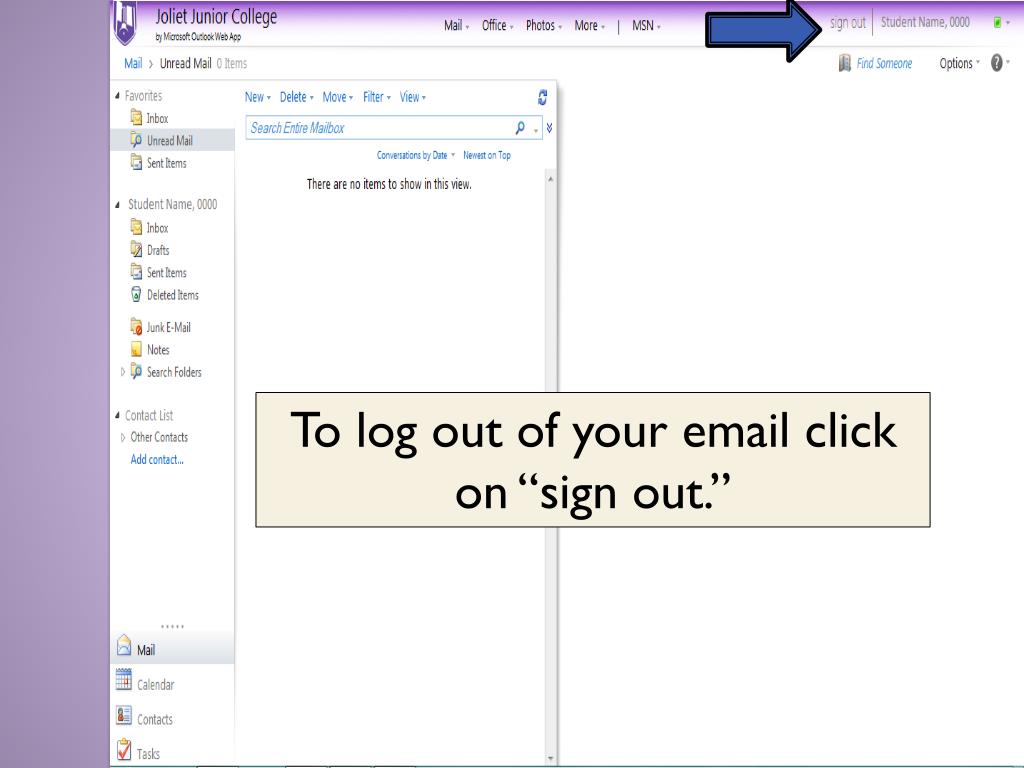Viewport: 1024px width, 768px height.
Task: Open Conversations by Date sort dropdown
Action: pos(415,155)
